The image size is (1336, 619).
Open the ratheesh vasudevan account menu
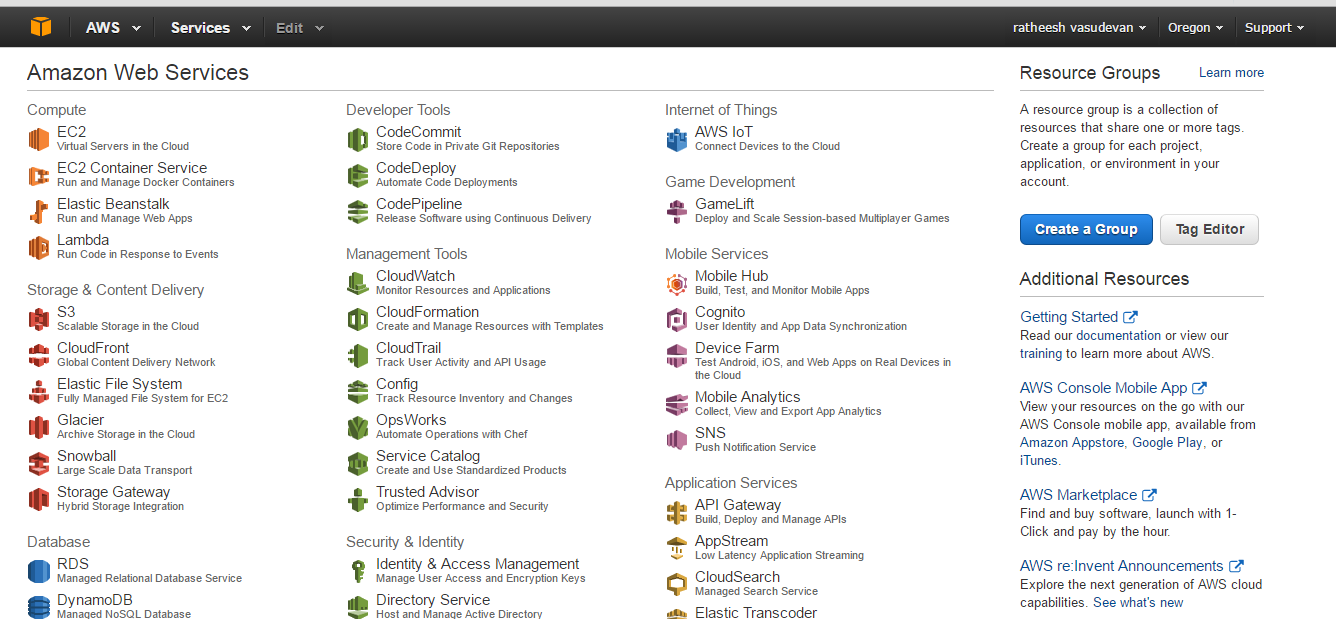pyautogui.click(x=1079, y=27)
